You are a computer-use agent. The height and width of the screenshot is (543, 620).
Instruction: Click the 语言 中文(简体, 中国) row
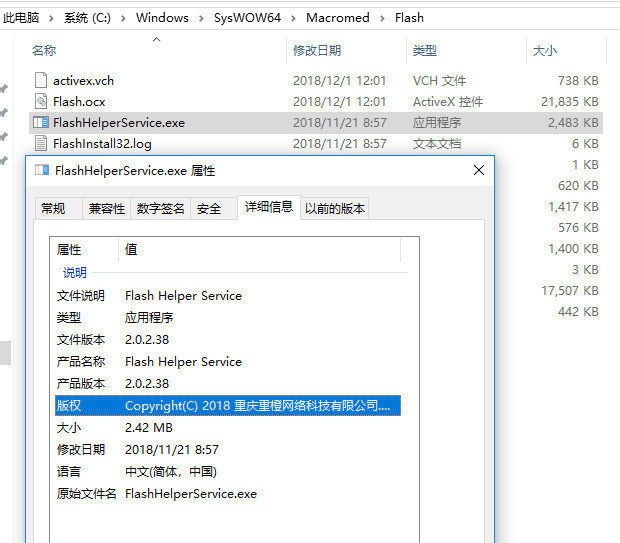pyautogui.click(x=228, y=471)
